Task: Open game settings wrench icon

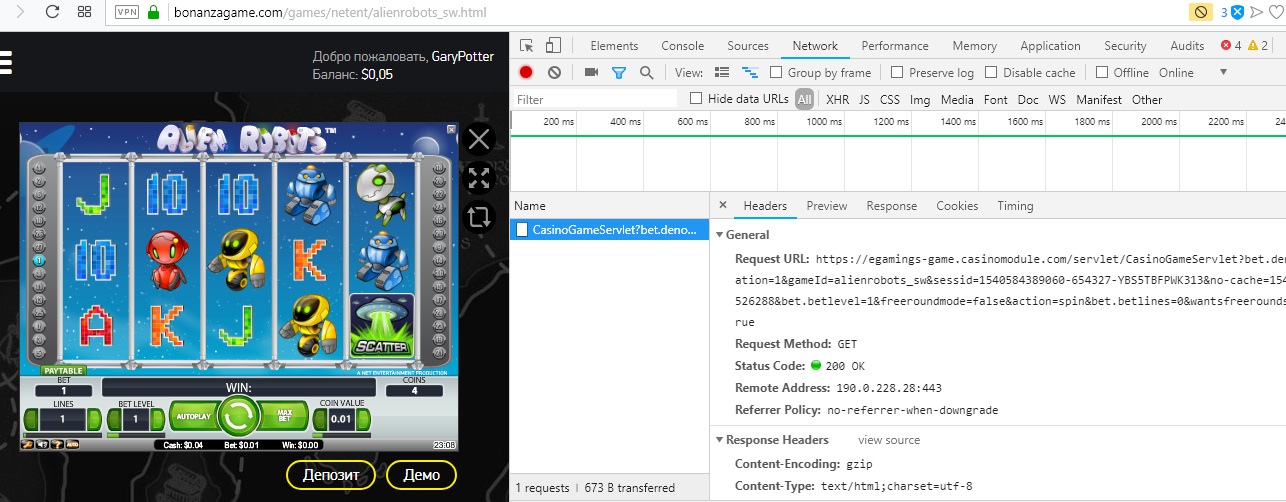Action: tap(28, 444)
